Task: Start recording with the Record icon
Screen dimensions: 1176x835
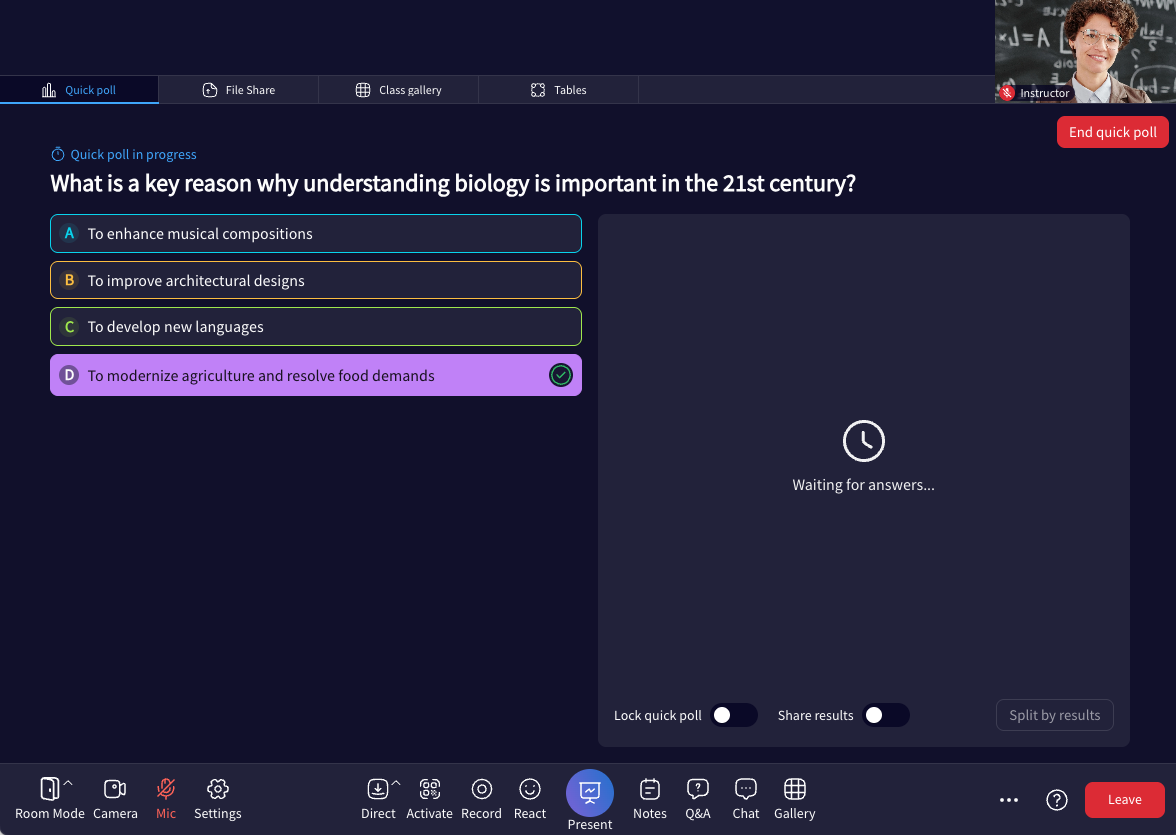Action: coord(481,790)
